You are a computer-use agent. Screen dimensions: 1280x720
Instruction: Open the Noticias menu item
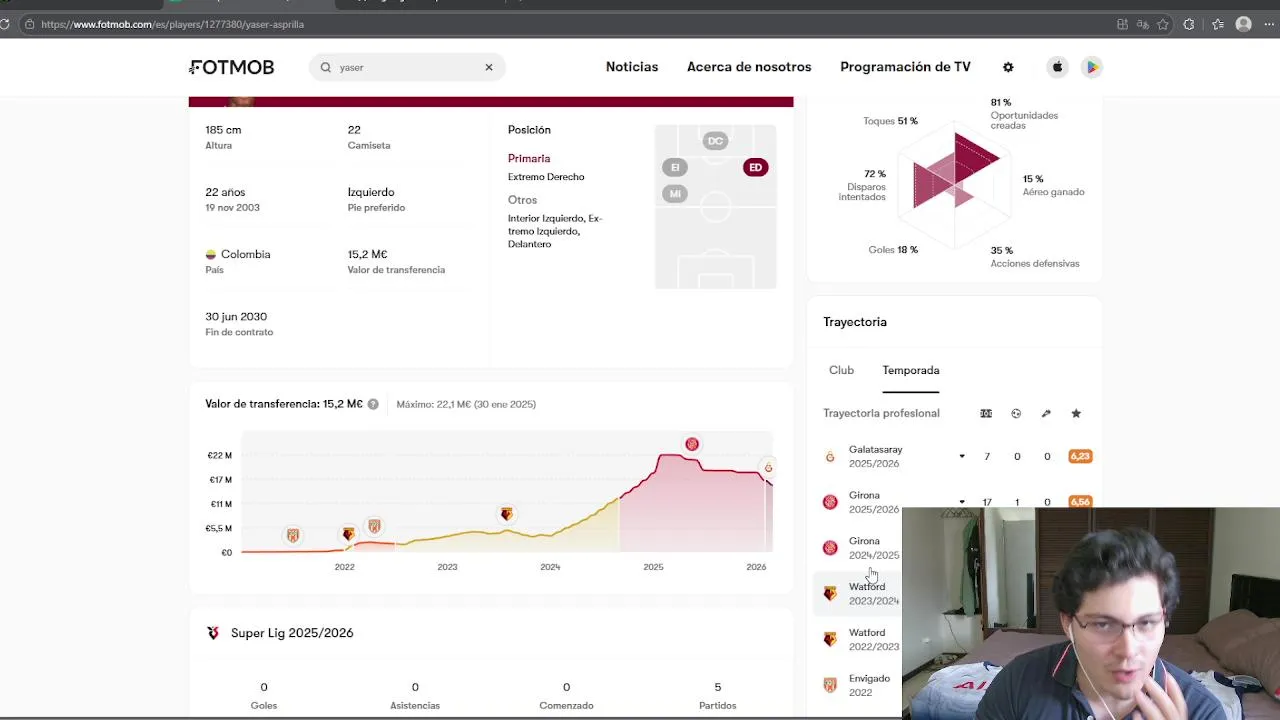click(632, 67)
